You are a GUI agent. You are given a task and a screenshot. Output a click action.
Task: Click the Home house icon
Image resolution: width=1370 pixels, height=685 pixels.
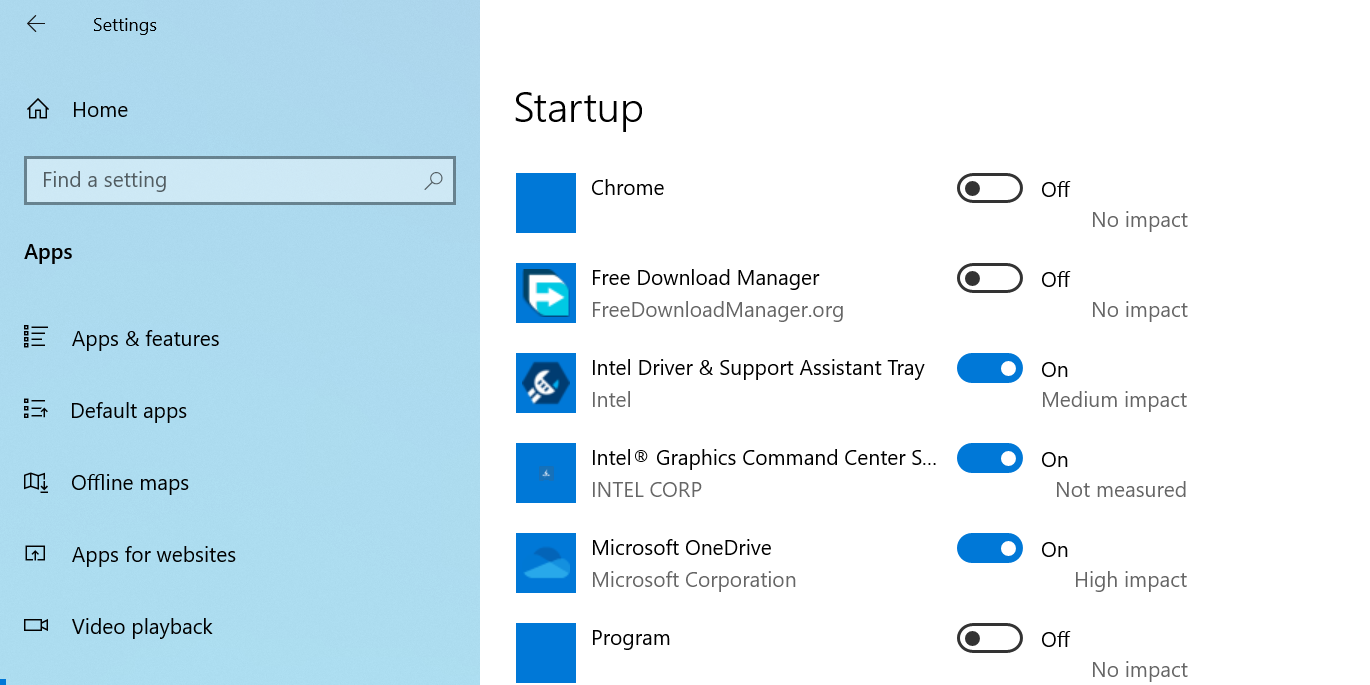point(38,109)
